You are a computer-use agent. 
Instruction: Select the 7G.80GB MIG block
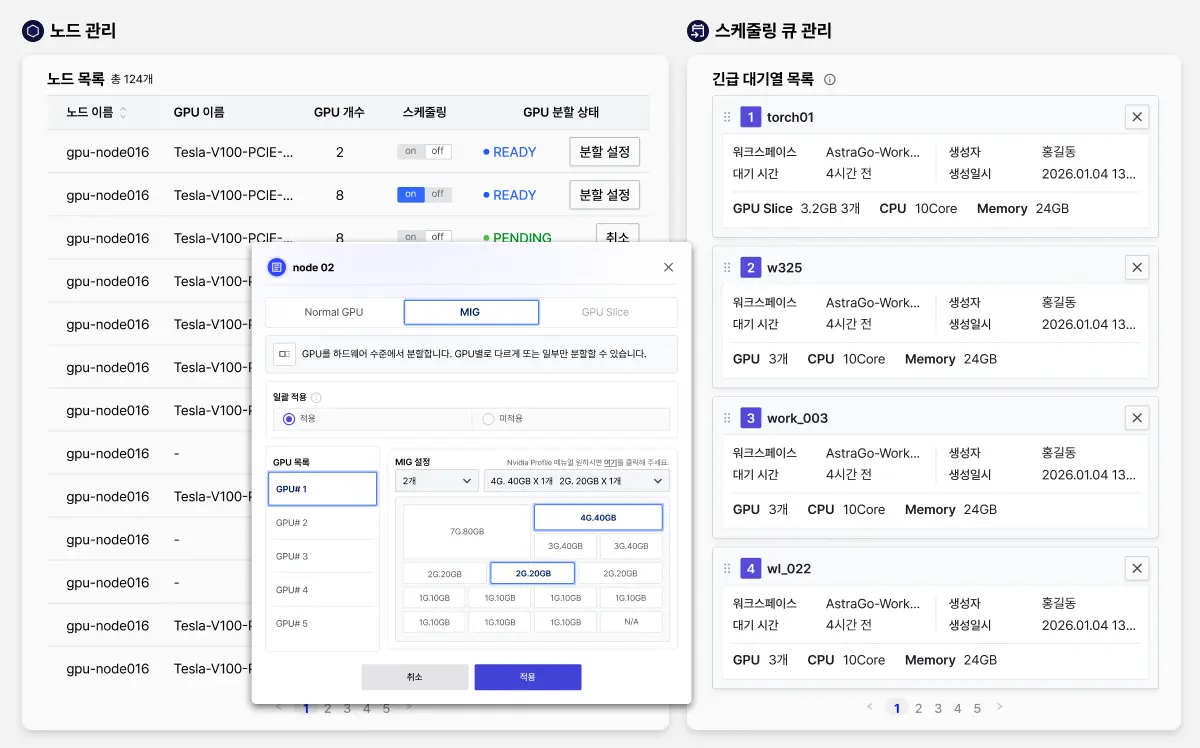pos(467,532)
